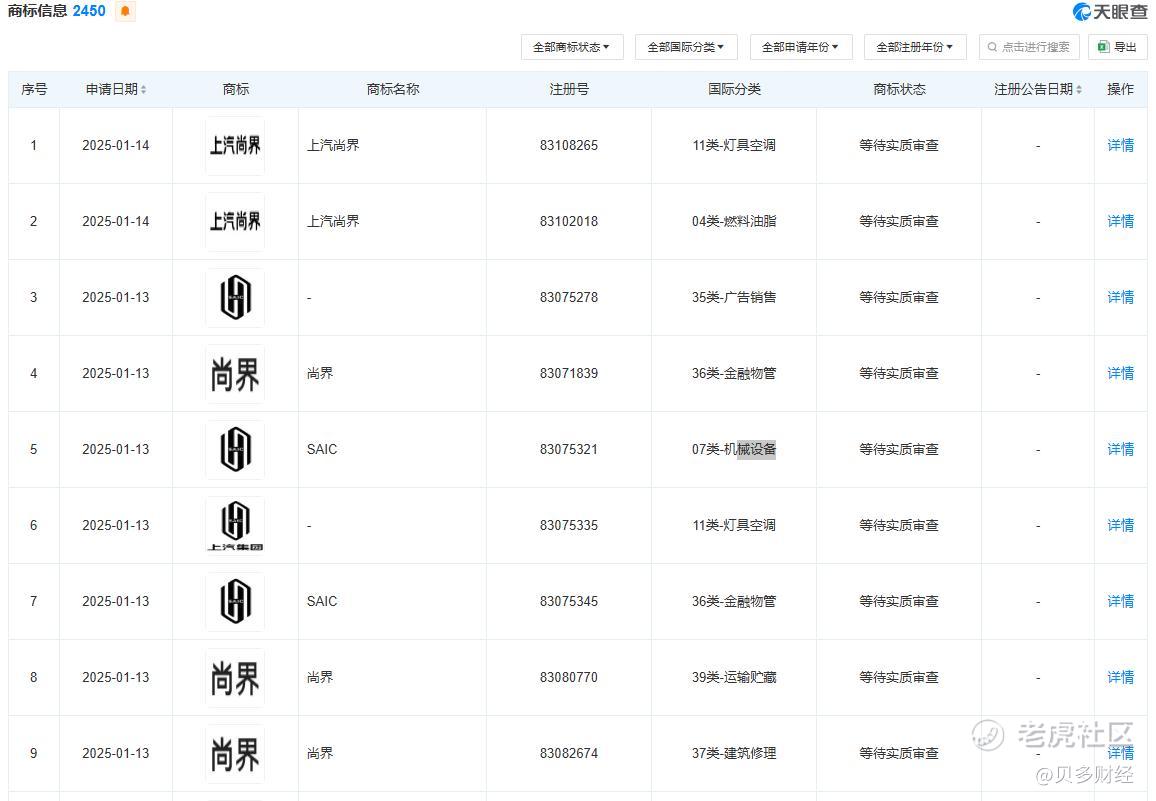1156x801 pixels.
Task: Click the 上汽集团 logo thumbnail in row 6
Action: click(x=235, y=526)
